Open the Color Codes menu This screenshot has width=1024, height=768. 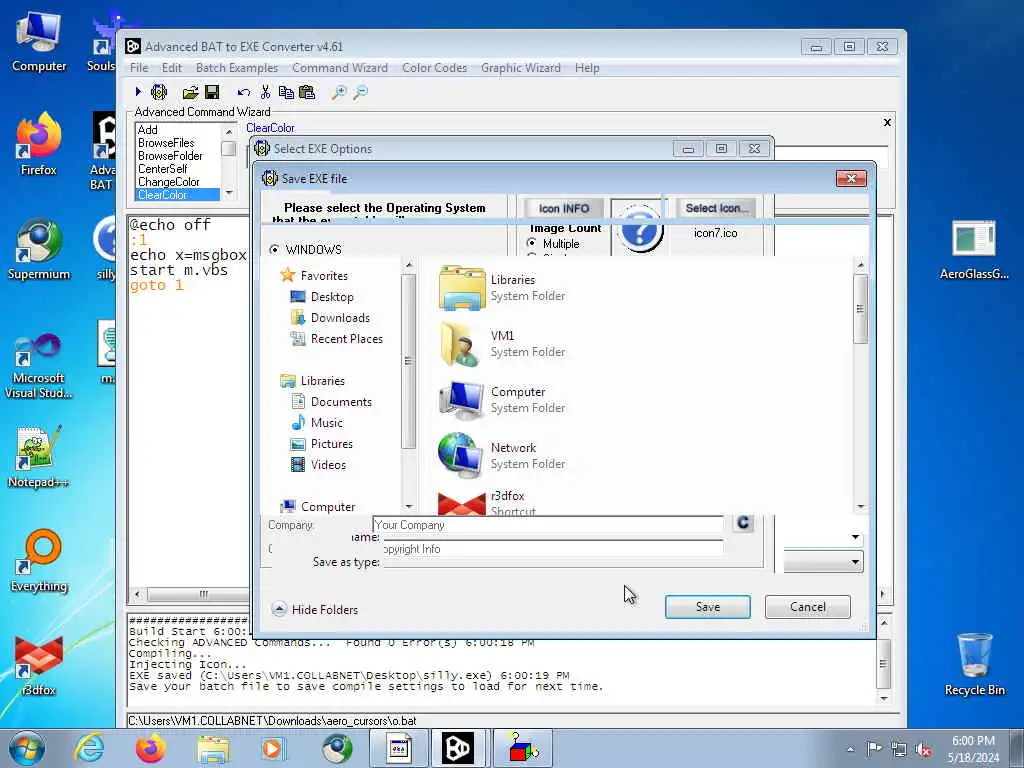pos(434,68)
